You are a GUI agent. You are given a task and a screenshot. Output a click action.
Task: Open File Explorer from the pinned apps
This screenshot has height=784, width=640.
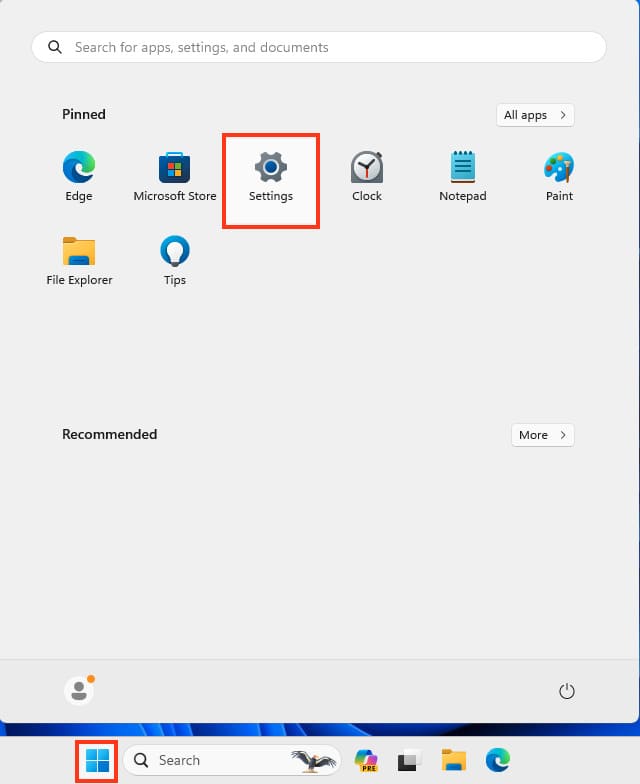click(79, 261)
